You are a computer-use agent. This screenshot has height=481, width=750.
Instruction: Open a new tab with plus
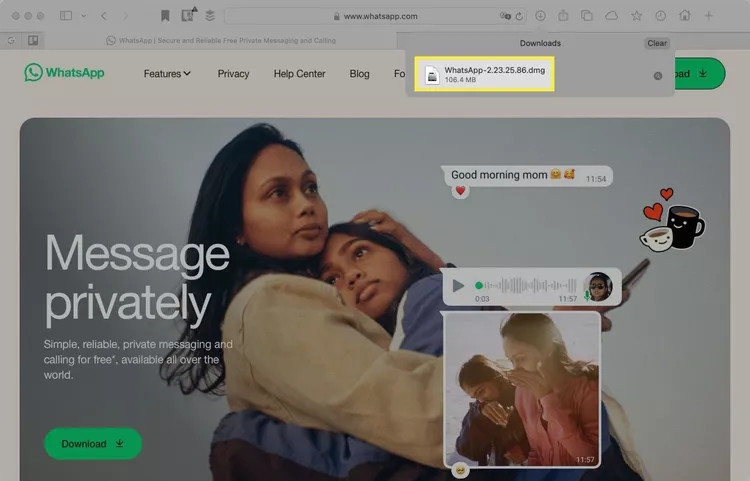(709, 16)
